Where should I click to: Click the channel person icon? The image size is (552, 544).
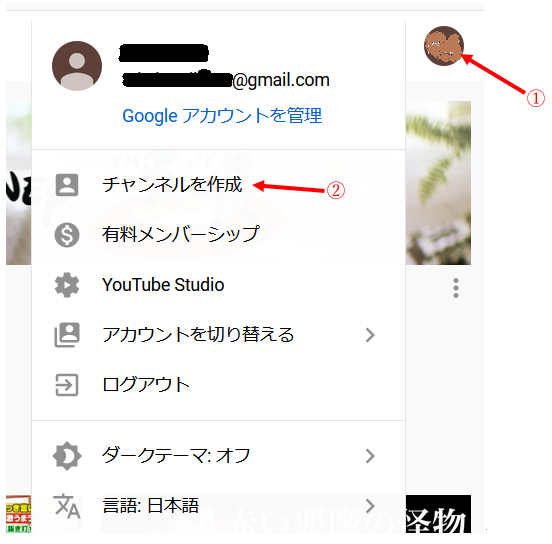pos(67,185)
